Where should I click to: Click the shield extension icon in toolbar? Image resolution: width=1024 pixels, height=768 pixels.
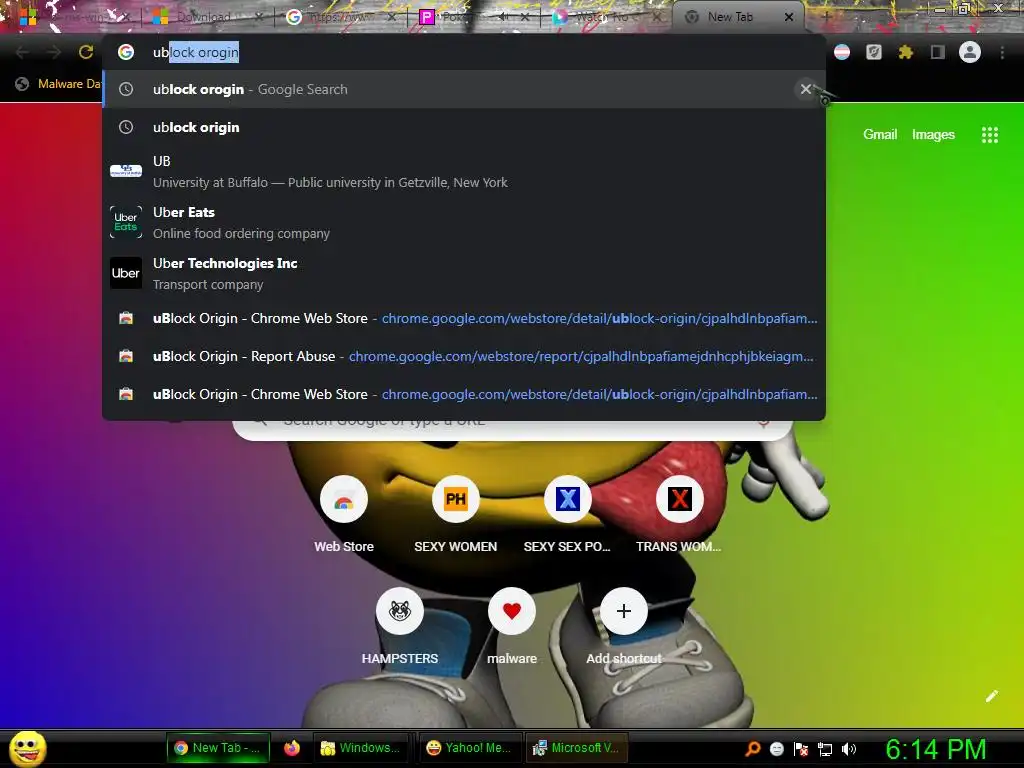click(x=874, y=52)
